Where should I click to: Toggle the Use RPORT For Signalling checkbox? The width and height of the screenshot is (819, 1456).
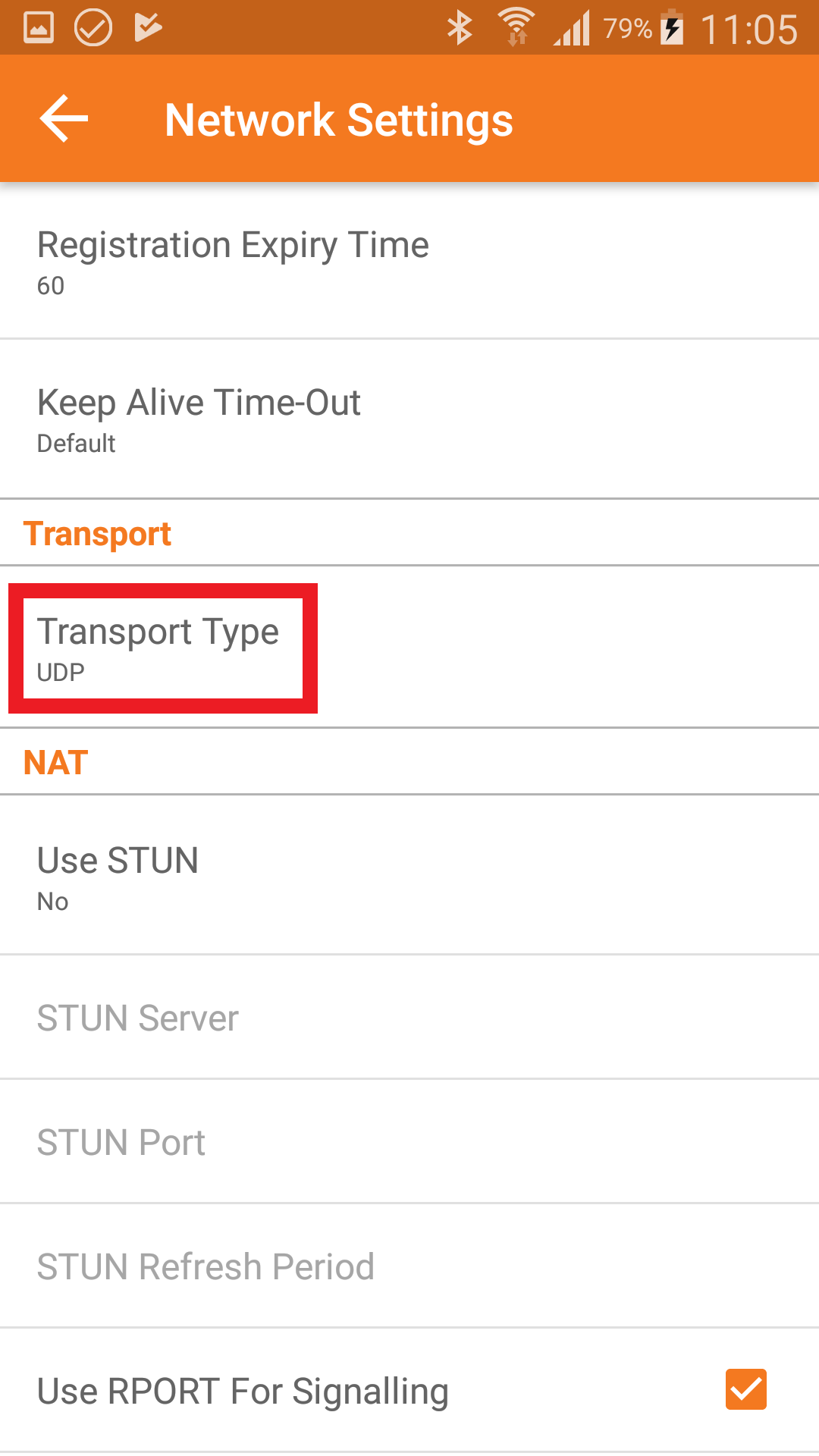[745, 1389]
